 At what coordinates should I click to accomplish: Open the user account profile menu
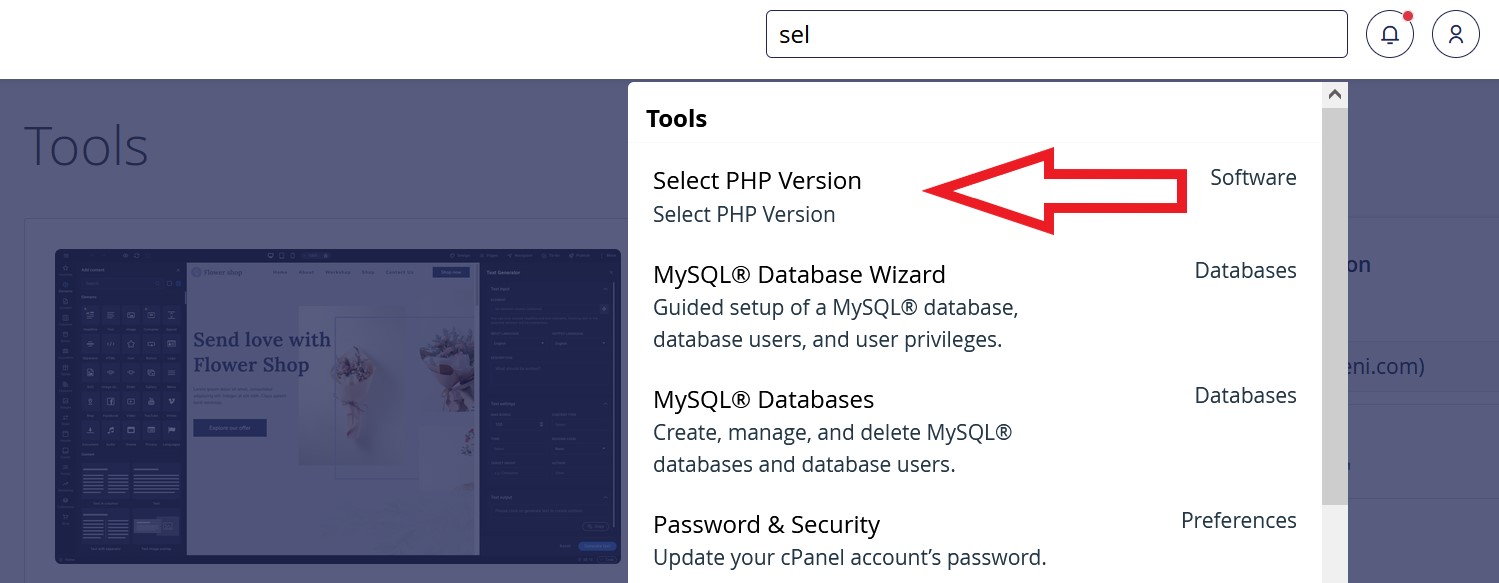(x=1456, y=33)
